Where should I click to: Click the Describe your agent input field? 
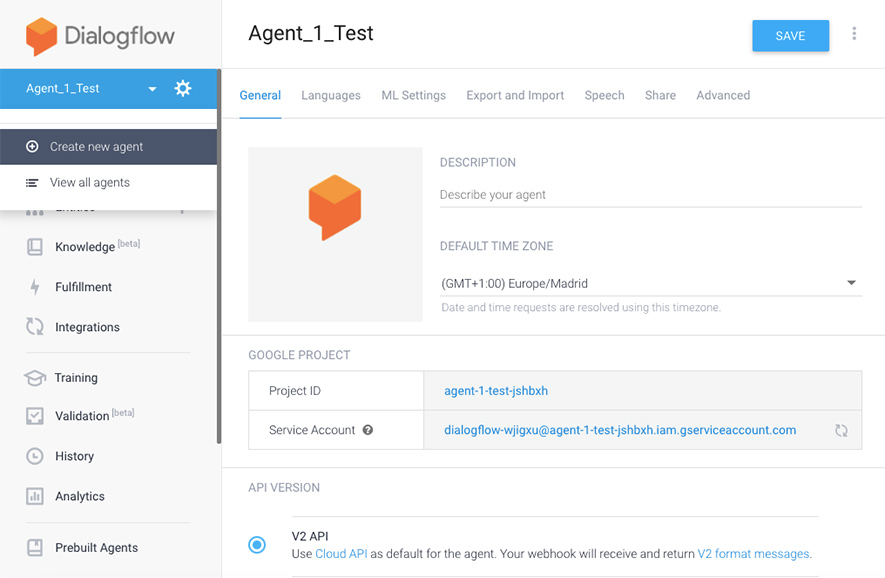click(651, 195)
